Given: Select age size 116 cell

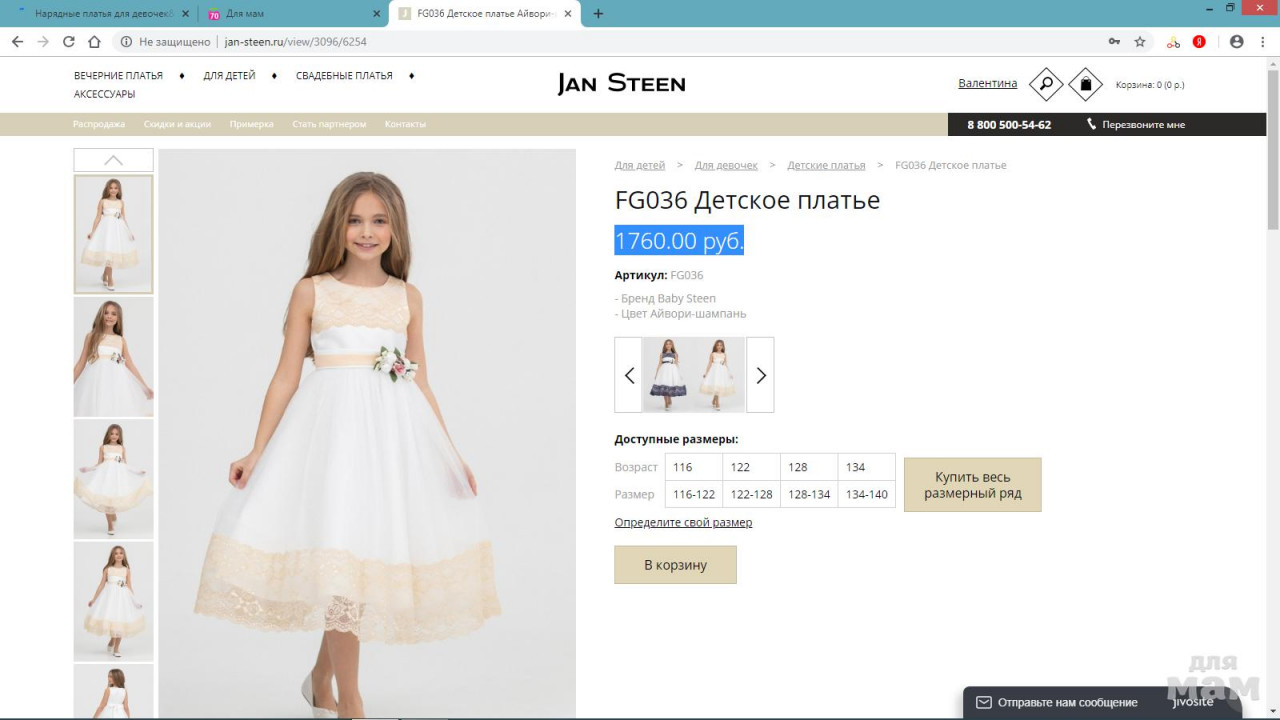Looking at the screenshot, I should point(693,467).
